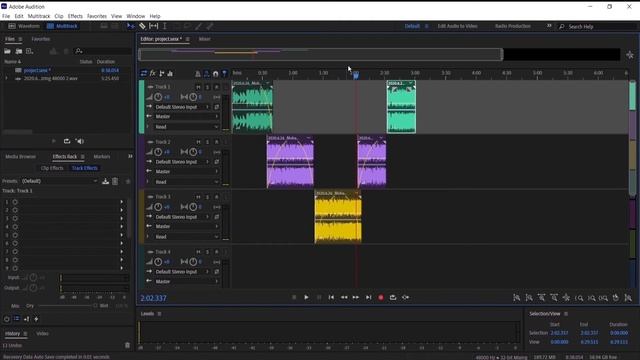Choose Edit Audio to Video workspace
The image size is (640, 360).
tap(457, 26)
